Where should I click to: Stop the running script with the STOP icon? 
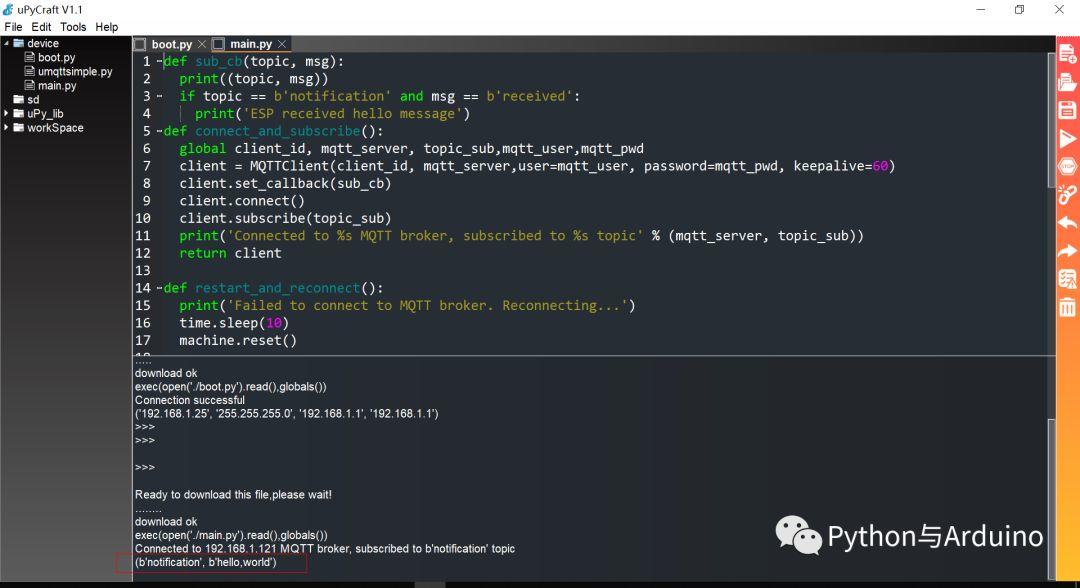(1067, 167)
